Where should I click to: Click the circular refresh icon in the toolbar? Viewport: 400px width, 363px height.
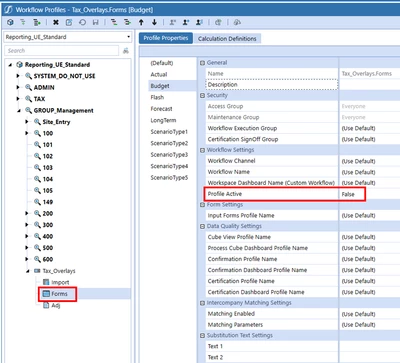(82, 22)
